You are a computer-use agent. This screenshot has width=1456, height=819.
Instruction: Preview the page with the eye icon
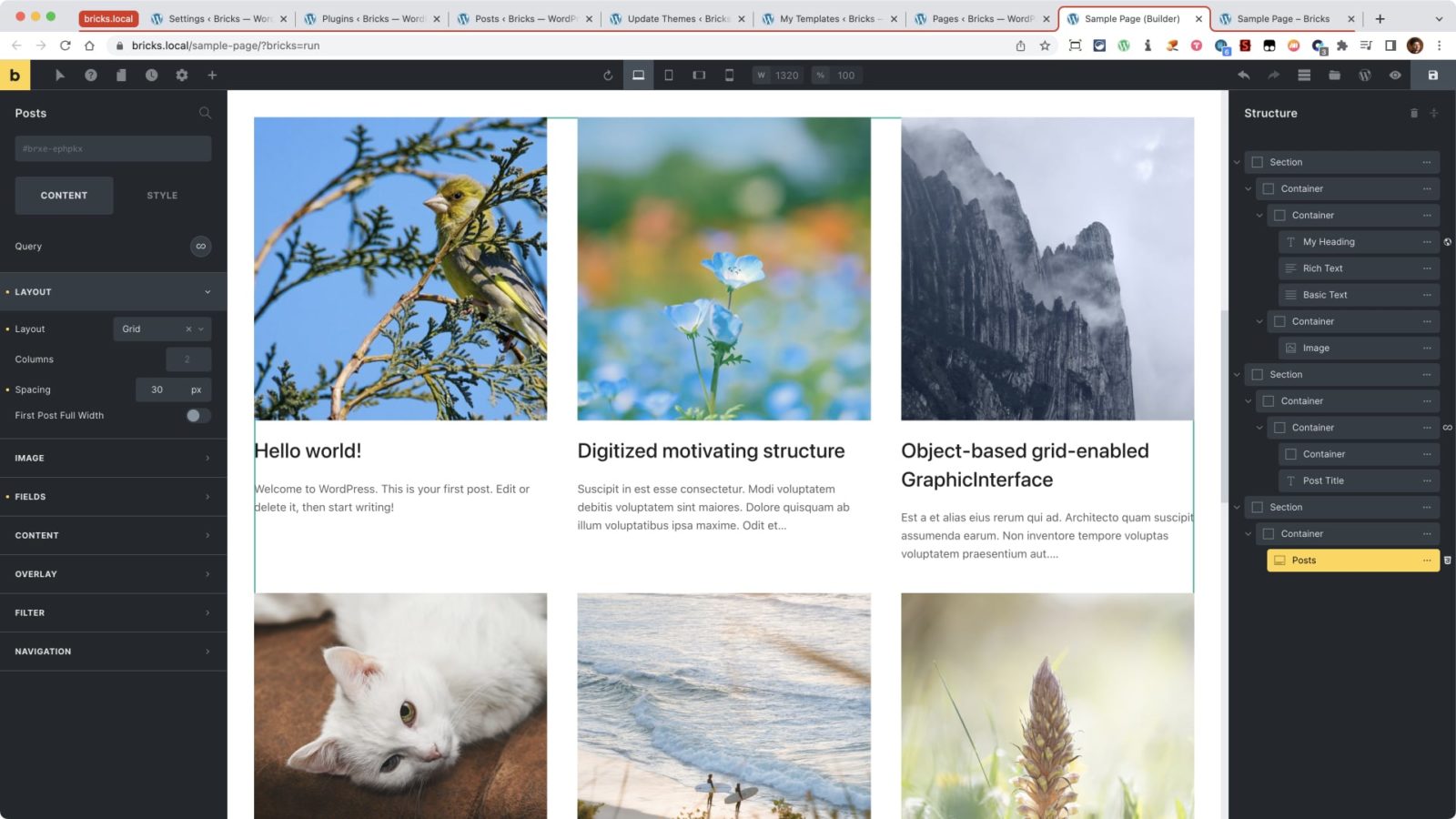(1395, 76)
